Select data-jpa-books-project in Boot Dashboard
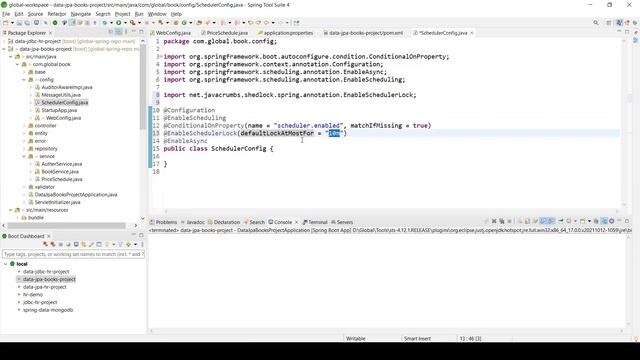The image size is (640, 360). [x=49, y=279]
